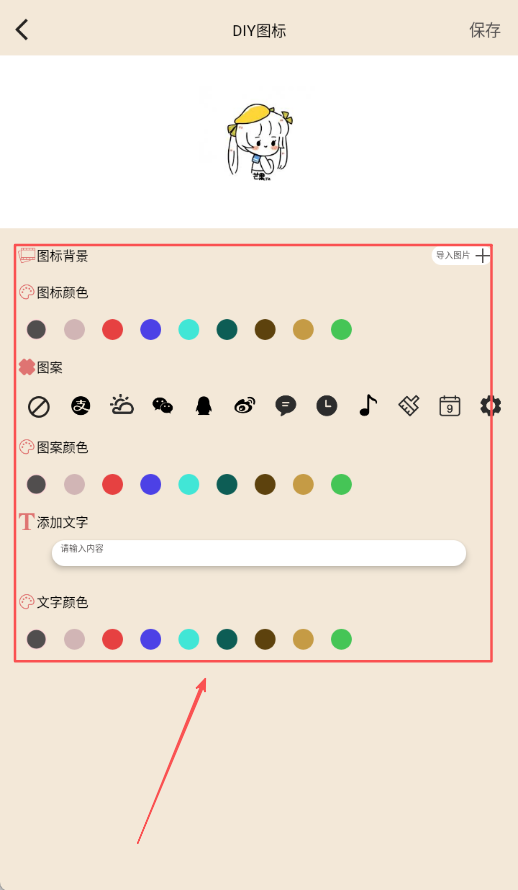Choose the Weibo pattern icon

[x=245, y=406]
